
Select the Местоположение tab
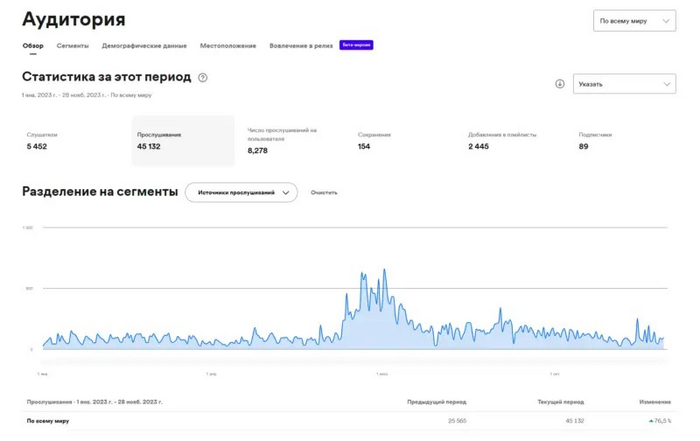click(228, 46)
